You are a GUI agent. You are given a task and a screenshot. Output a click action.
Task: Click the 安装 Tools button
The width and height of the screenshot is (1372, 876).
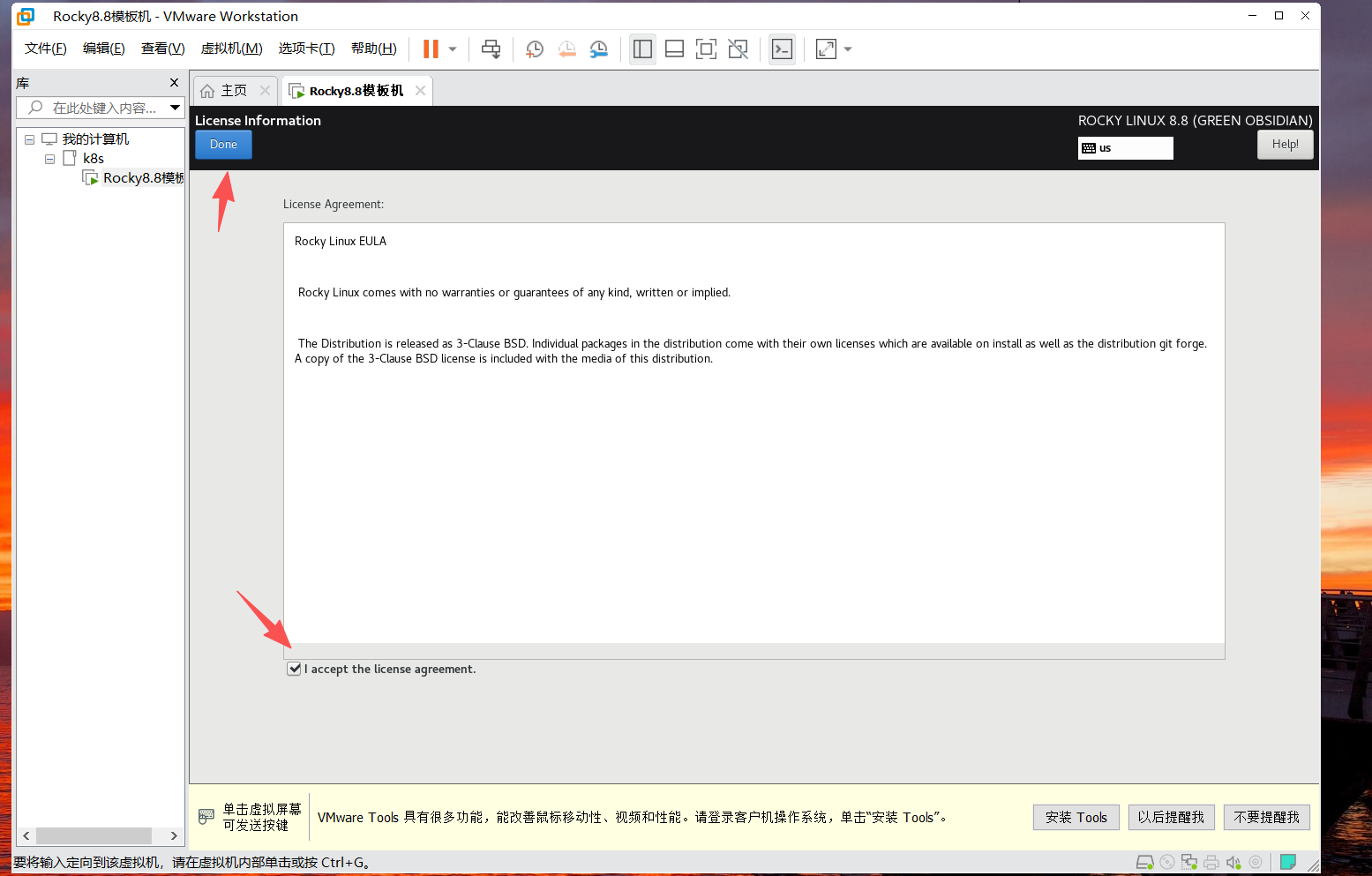pos(1076,818)
